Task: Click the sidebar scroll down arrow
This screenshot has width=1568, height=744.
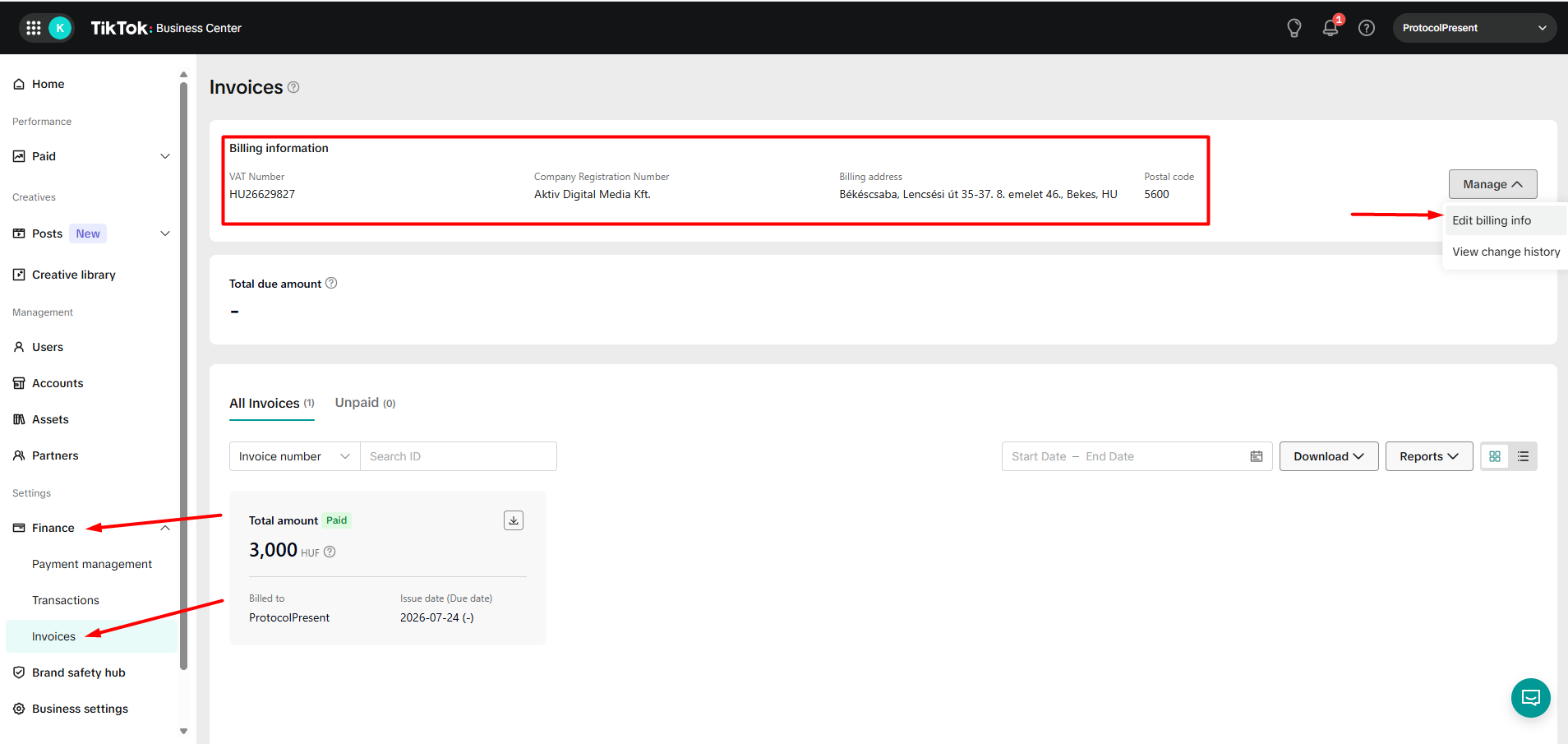Action: coord(183,731)
